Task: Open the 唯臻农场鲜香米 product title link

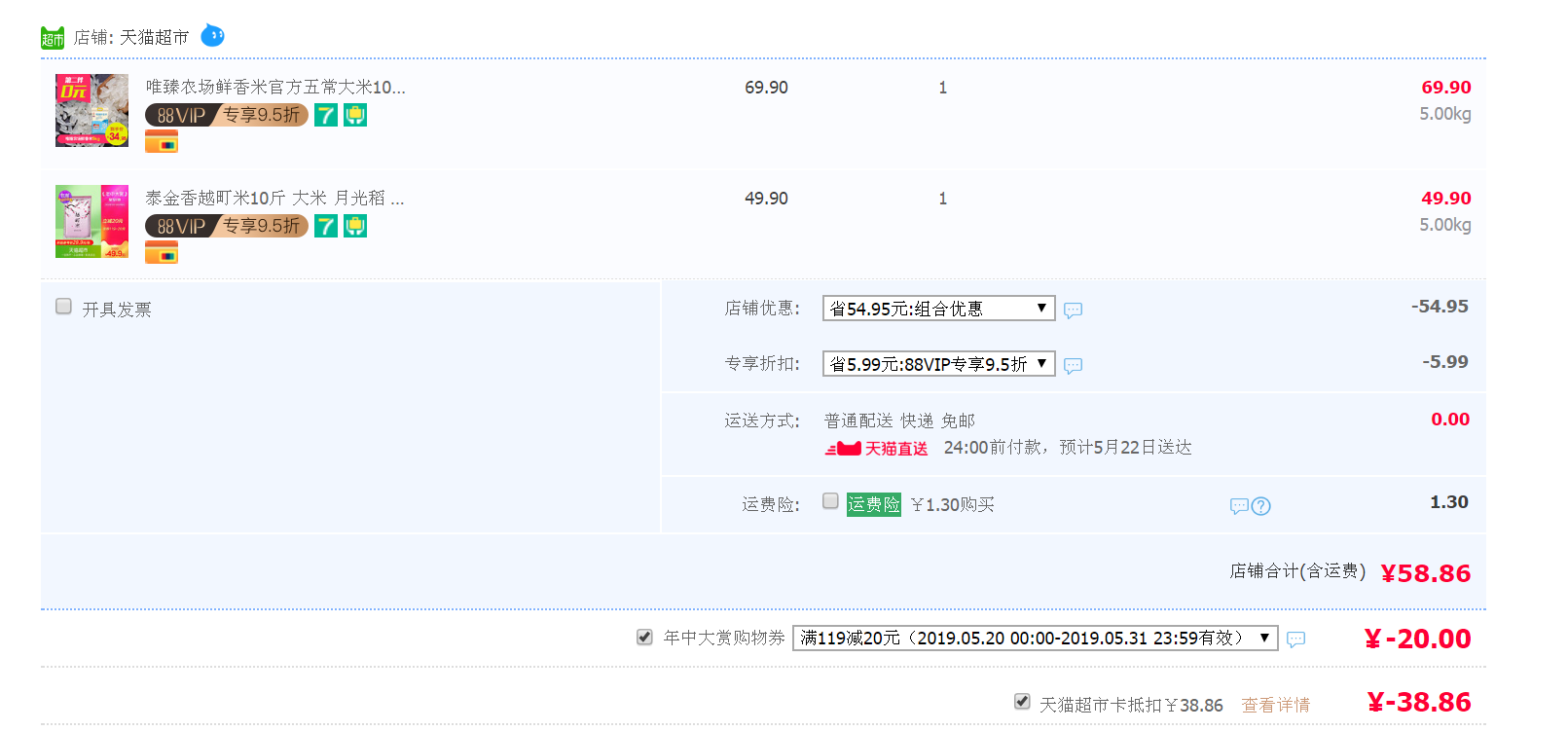Action: coord(275,88)
